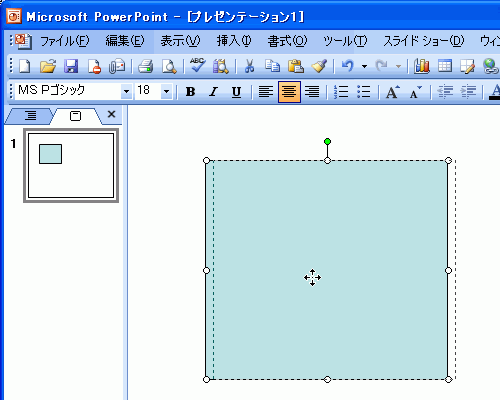Align text to the right
The image size is (500, 400).
(312, 92)
